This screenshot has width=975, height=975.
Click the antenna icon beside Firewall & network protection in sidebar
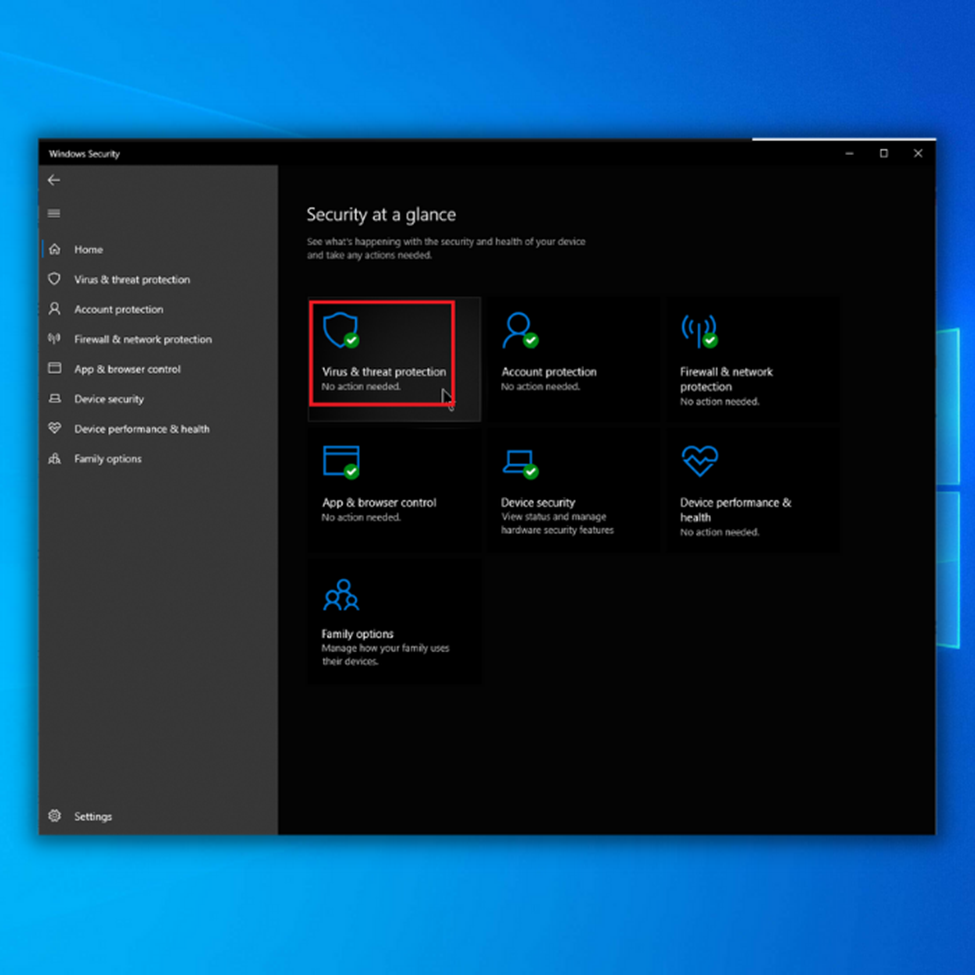[x=55, y=339]
